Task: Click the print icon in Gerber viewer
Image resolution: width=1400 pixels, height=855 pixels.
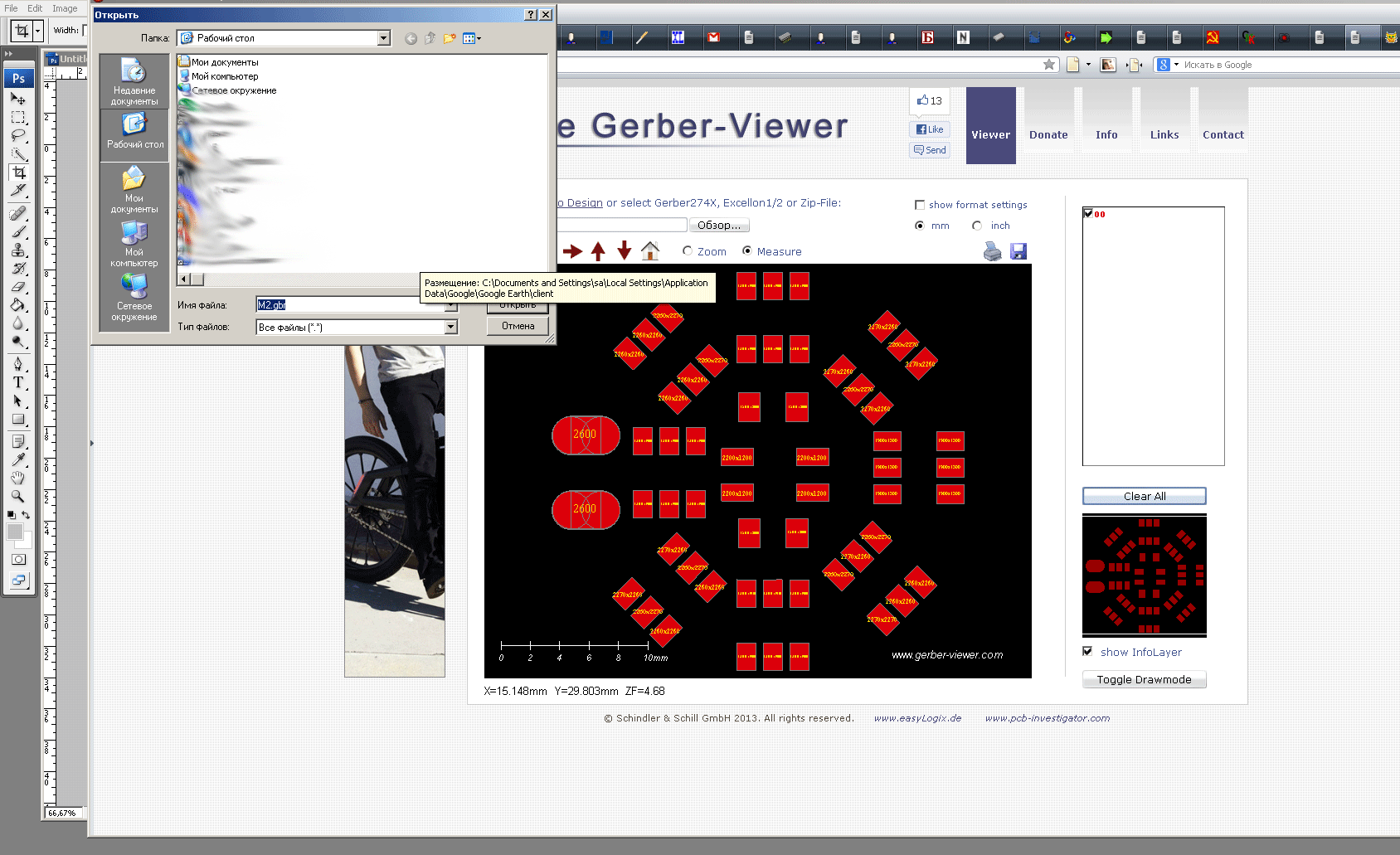Action: click(x=992, y=251)
